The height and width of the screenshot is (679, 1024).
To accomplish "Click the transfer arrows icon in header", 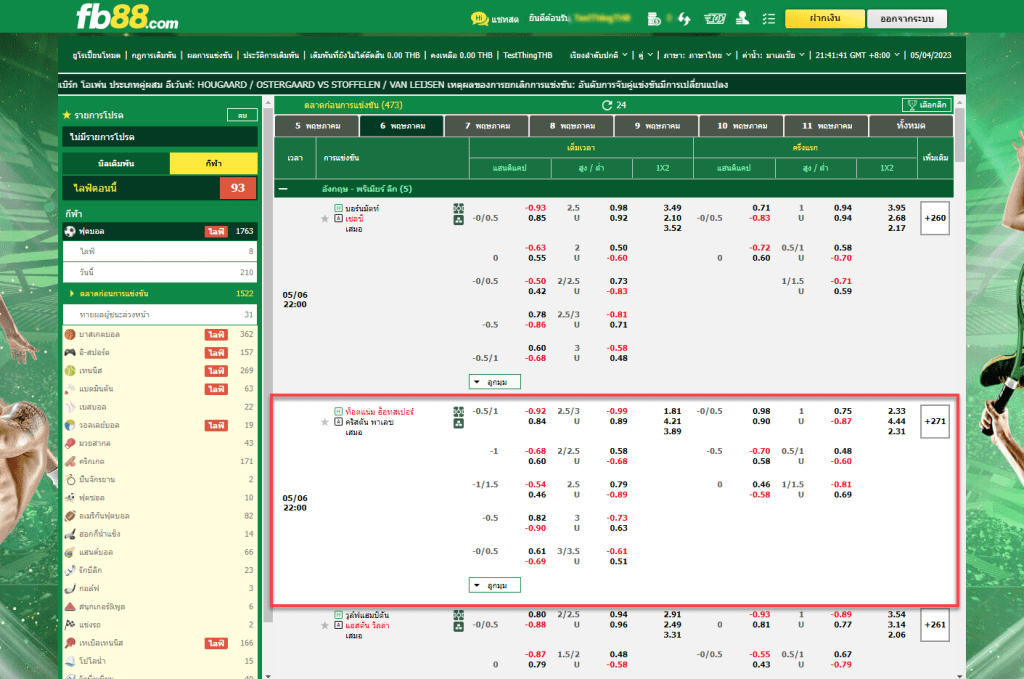I will 684,18.
